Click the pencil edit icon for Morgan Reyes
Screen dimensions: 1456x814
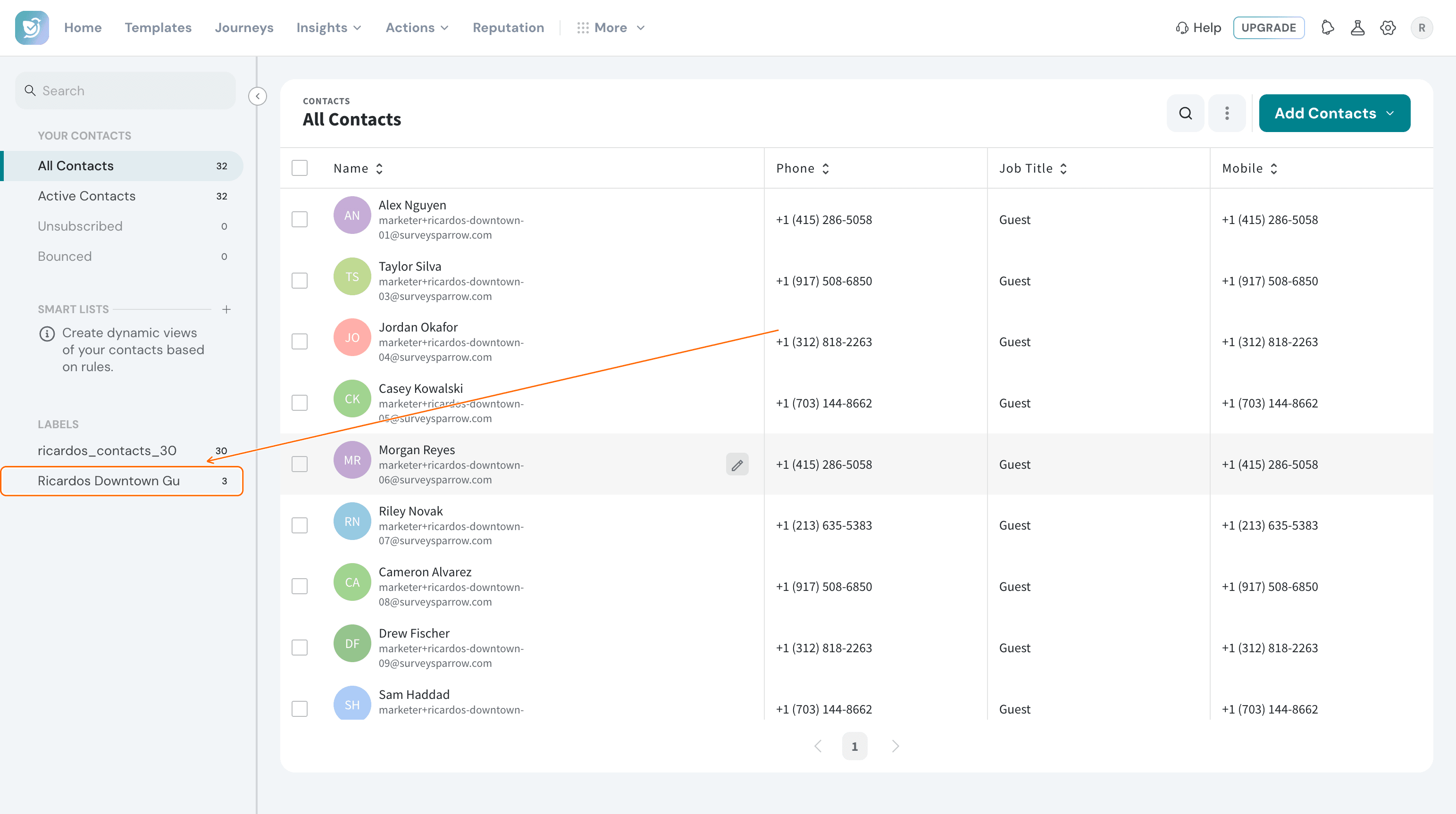tap(737, 465)
